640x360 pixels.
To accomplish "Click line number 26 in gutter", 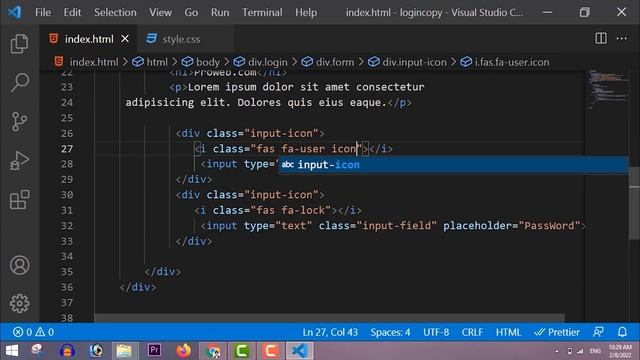I will [67, 133].
